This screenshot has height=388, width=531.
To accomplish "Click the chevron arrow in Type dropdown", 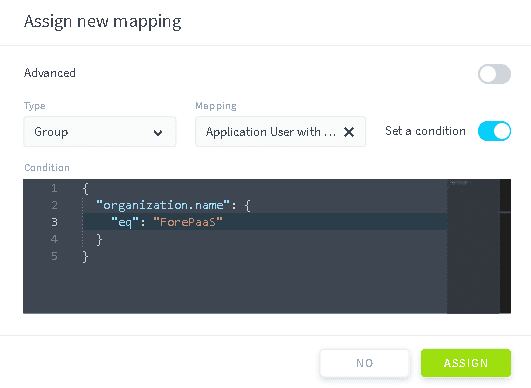I will [x=158, y=132].
